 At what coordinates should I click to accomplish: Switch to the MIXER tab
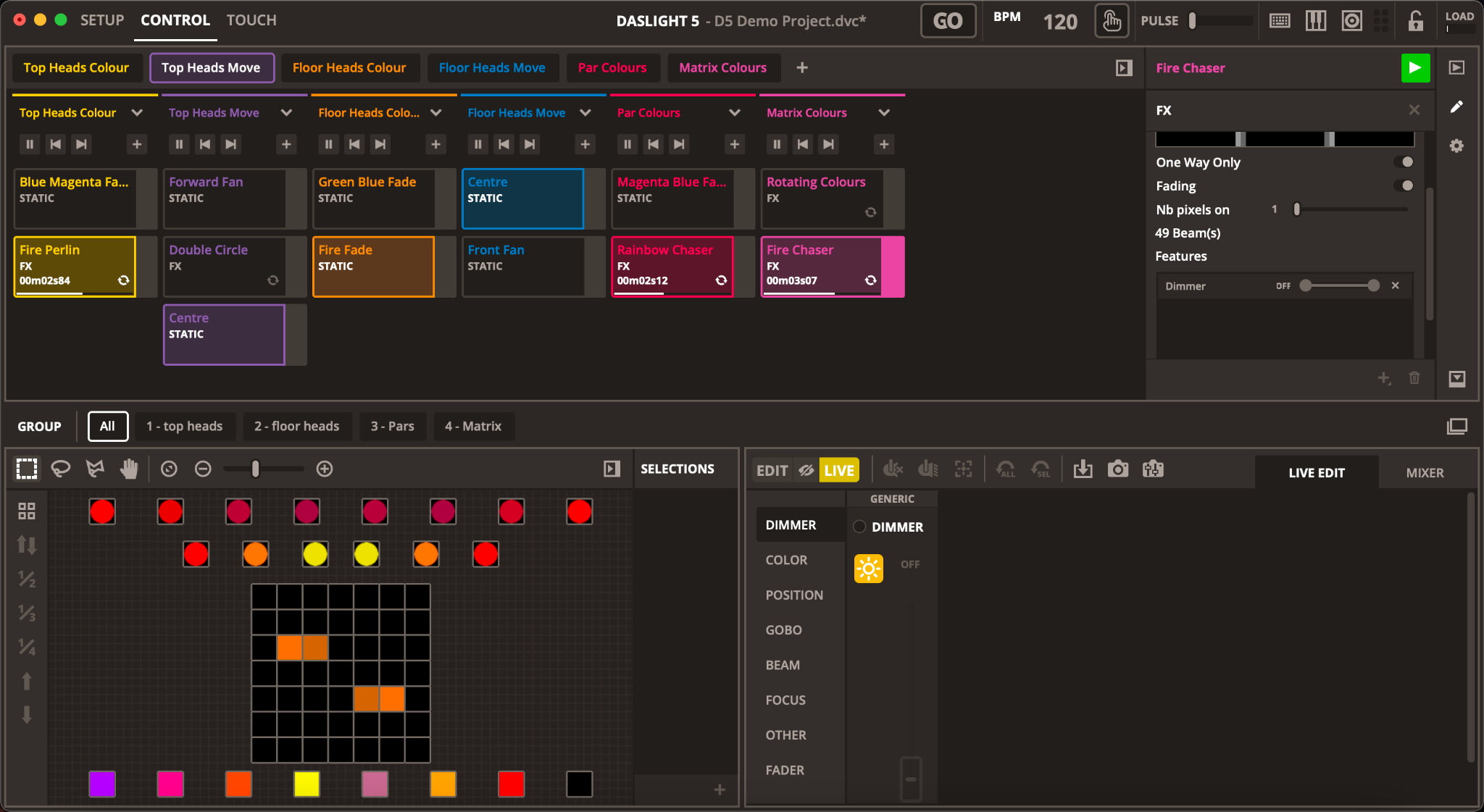point(1424,472)
